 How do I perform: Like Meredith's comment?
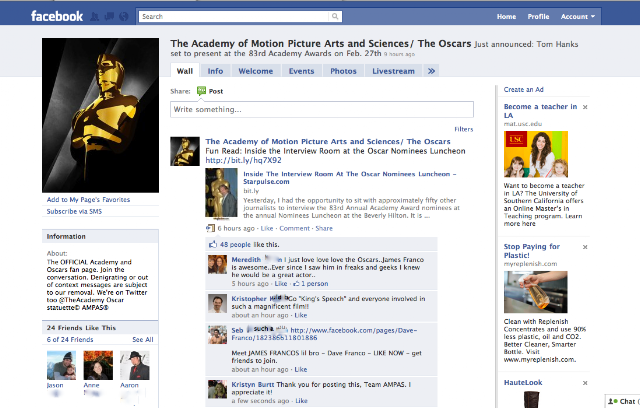[x=280, y=284]
